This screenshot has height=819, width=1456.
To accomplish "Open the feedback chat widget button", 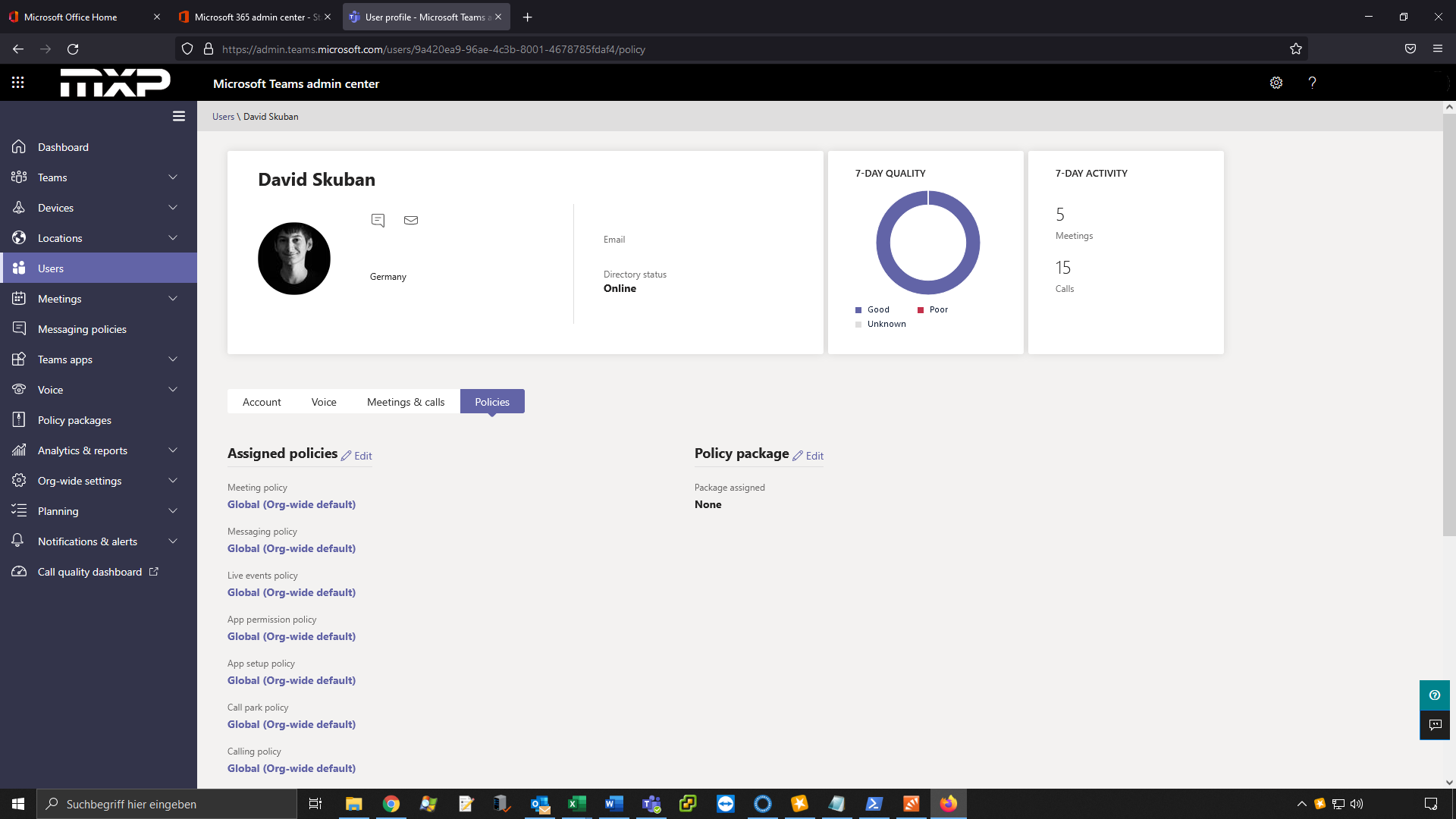I will click(x=1435, y=725).
